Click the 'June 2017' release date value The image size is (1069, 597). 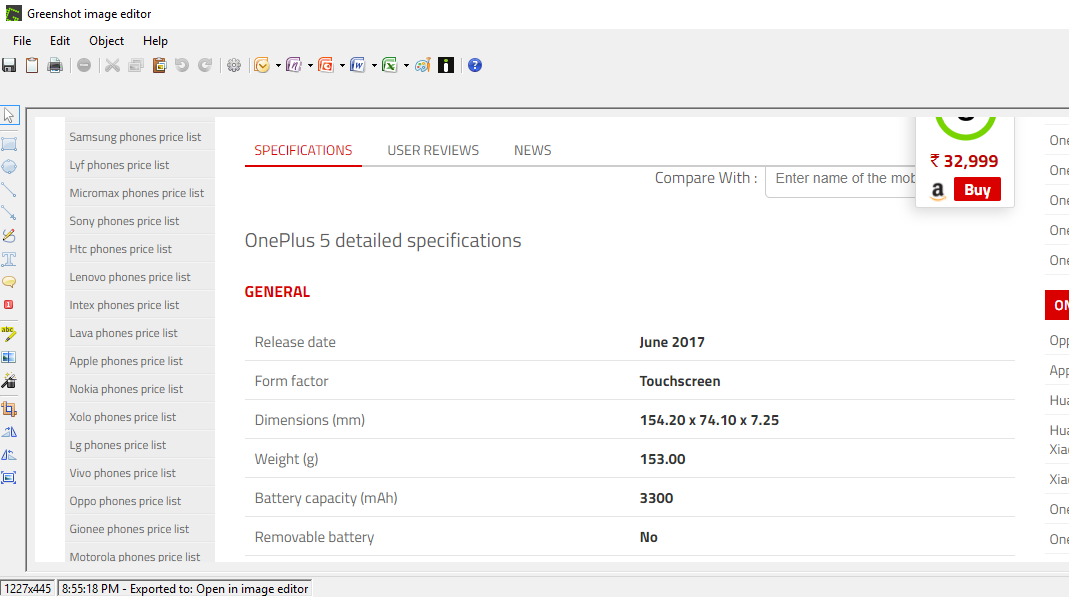[672, 342]
